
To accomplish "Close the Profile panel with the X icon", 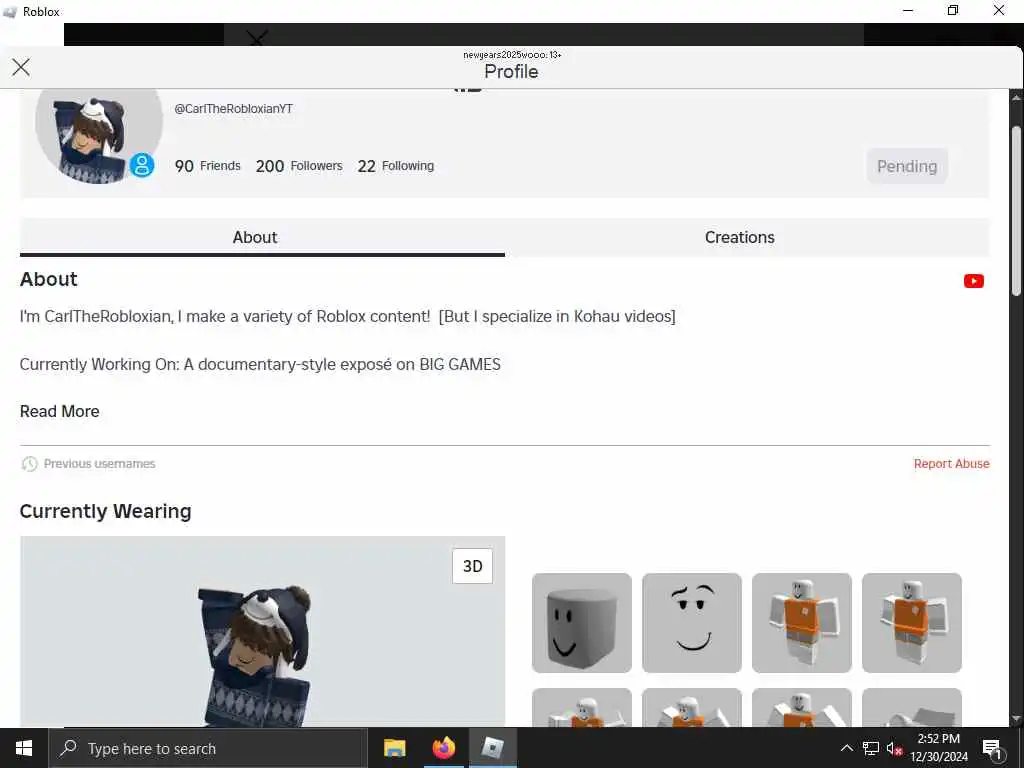I will click(x=21, y=67).
